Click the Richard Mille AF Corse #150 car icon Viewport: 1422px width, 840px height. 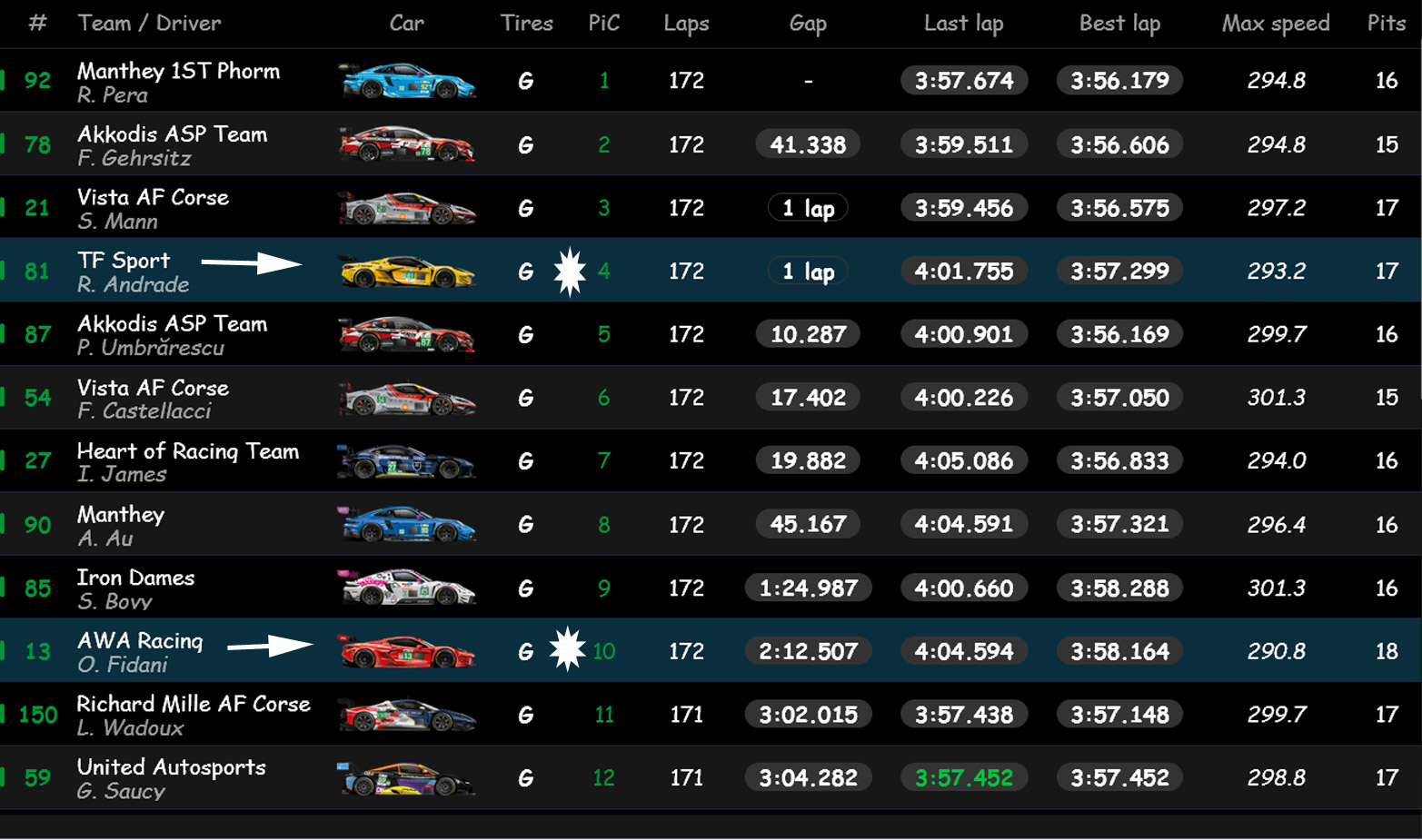pos(406,715)
